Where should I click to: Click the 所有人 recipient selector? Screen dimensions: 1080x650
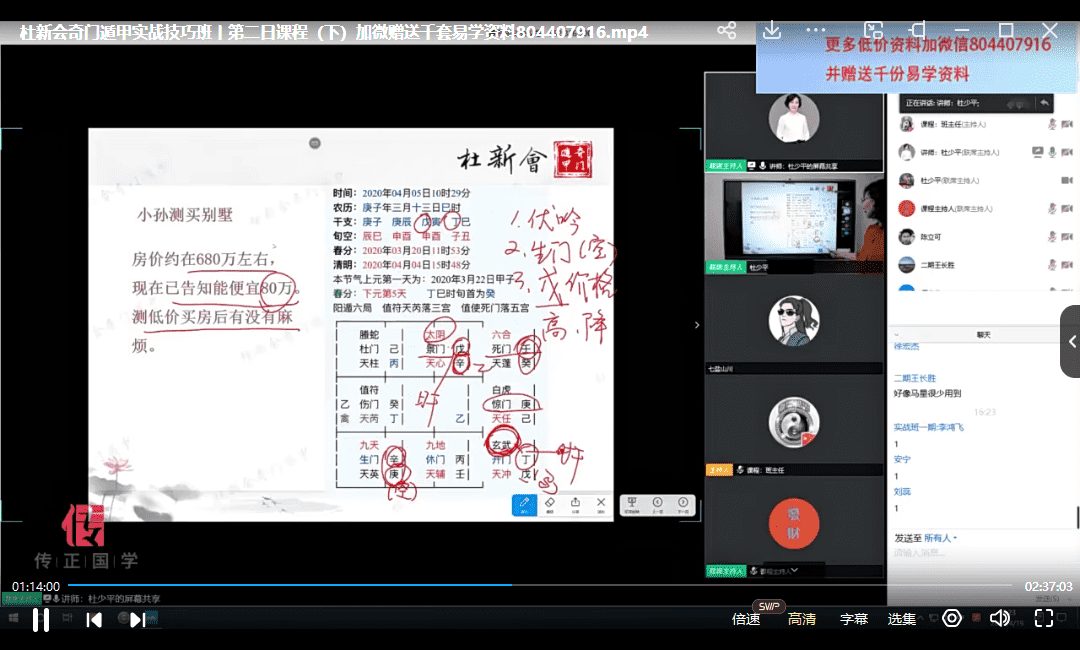click(x=940, y=538)
